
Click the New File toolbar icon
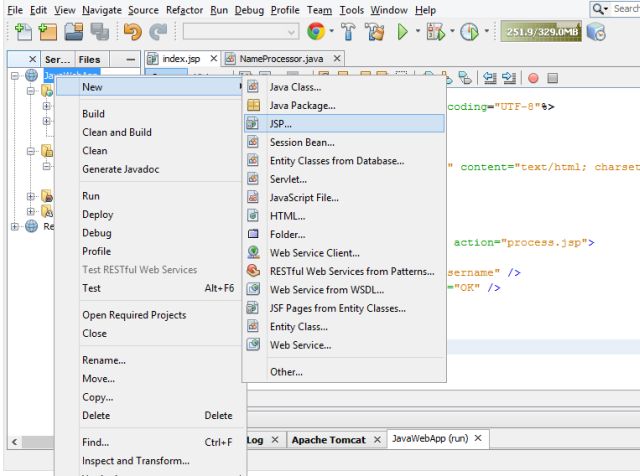pos(23,32)
